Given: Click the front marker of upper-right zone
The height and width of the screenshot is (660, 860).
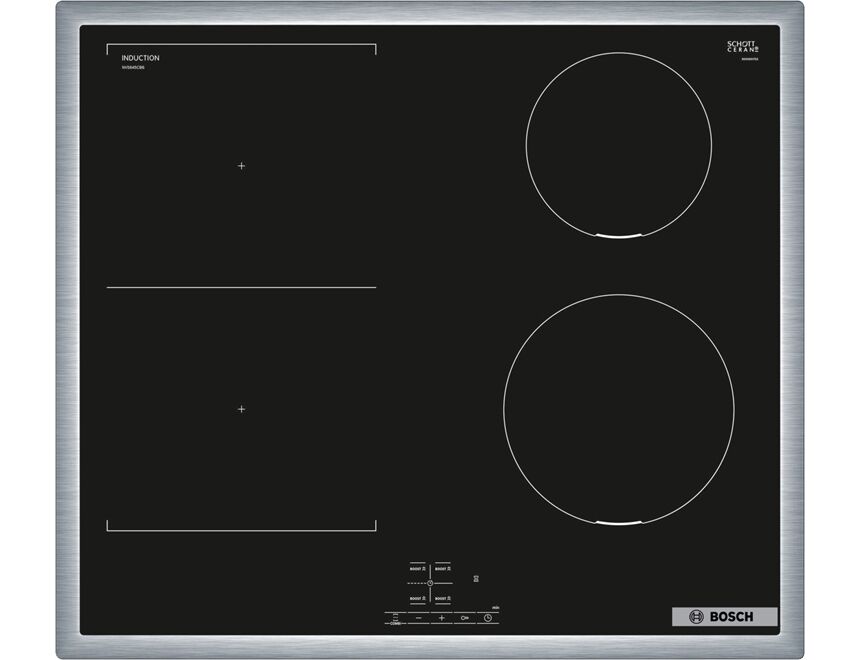Looking at the screenshot, I should pos(616,237).
